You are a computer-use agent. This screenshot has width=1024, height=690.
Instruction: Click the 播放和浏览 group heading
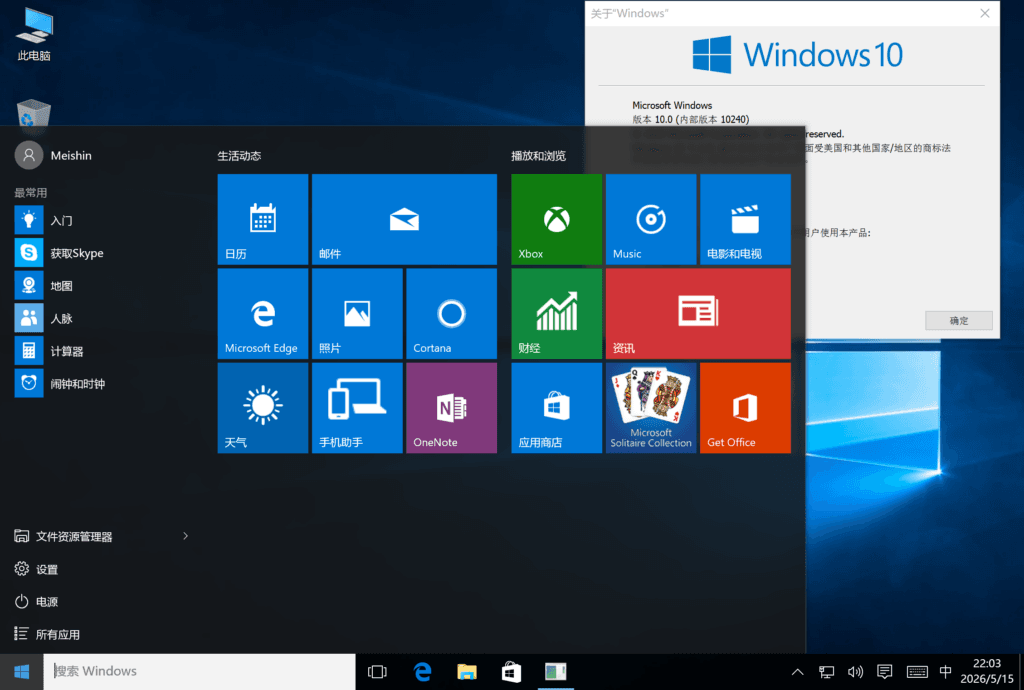(538, 156)
